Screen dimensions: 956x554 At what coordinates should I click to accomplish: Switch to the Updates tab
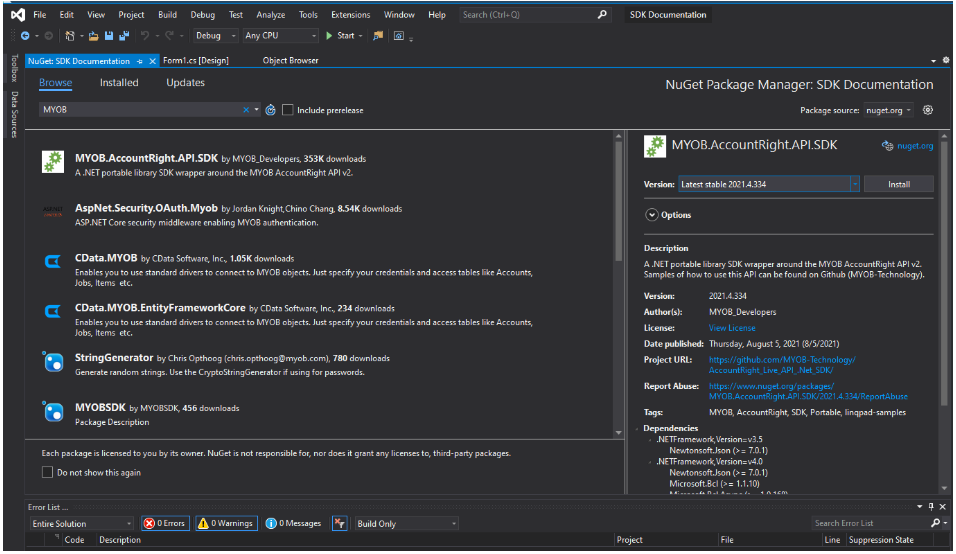coord(185,83)
